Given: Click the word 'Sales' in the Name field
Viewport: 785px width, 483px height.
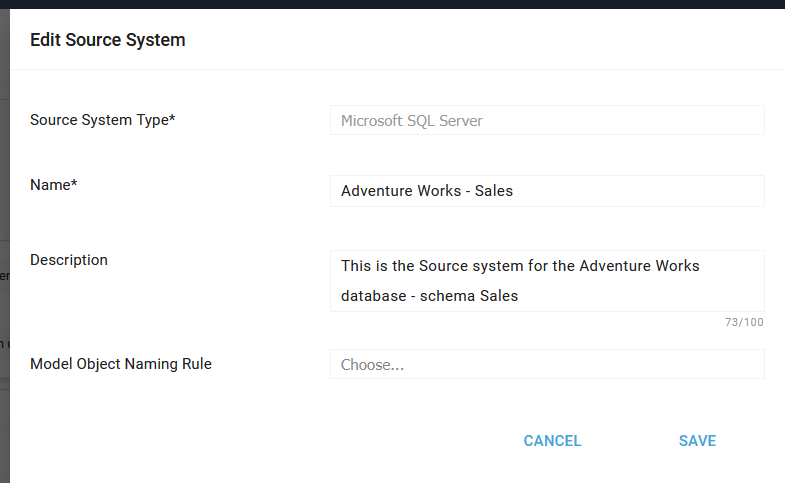Looking at the screenshot, I should (494, 190).
